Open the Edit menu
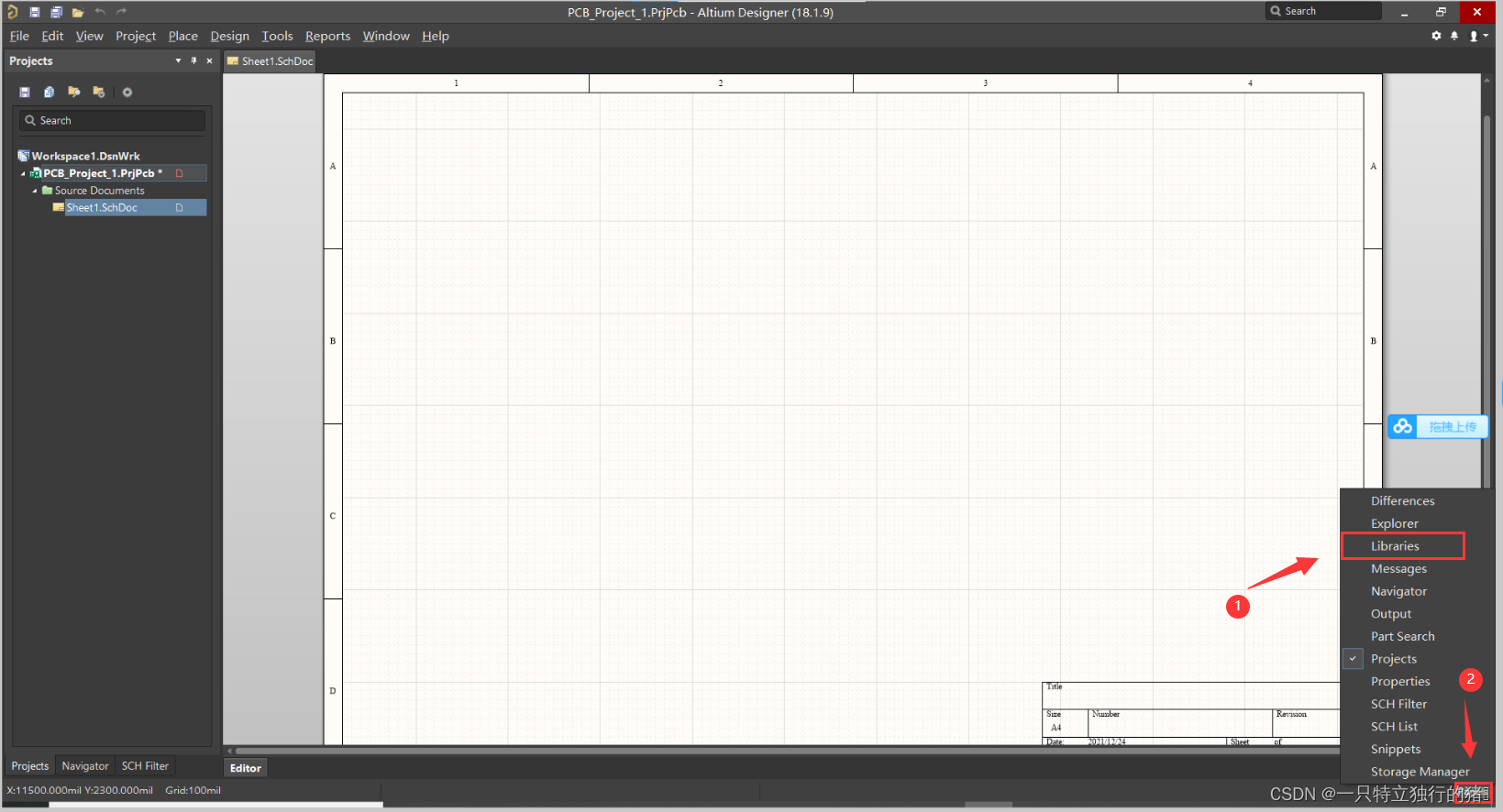The height and width of the screenshot is (812, 1503). pyautogui.click(x=52, y=36)
